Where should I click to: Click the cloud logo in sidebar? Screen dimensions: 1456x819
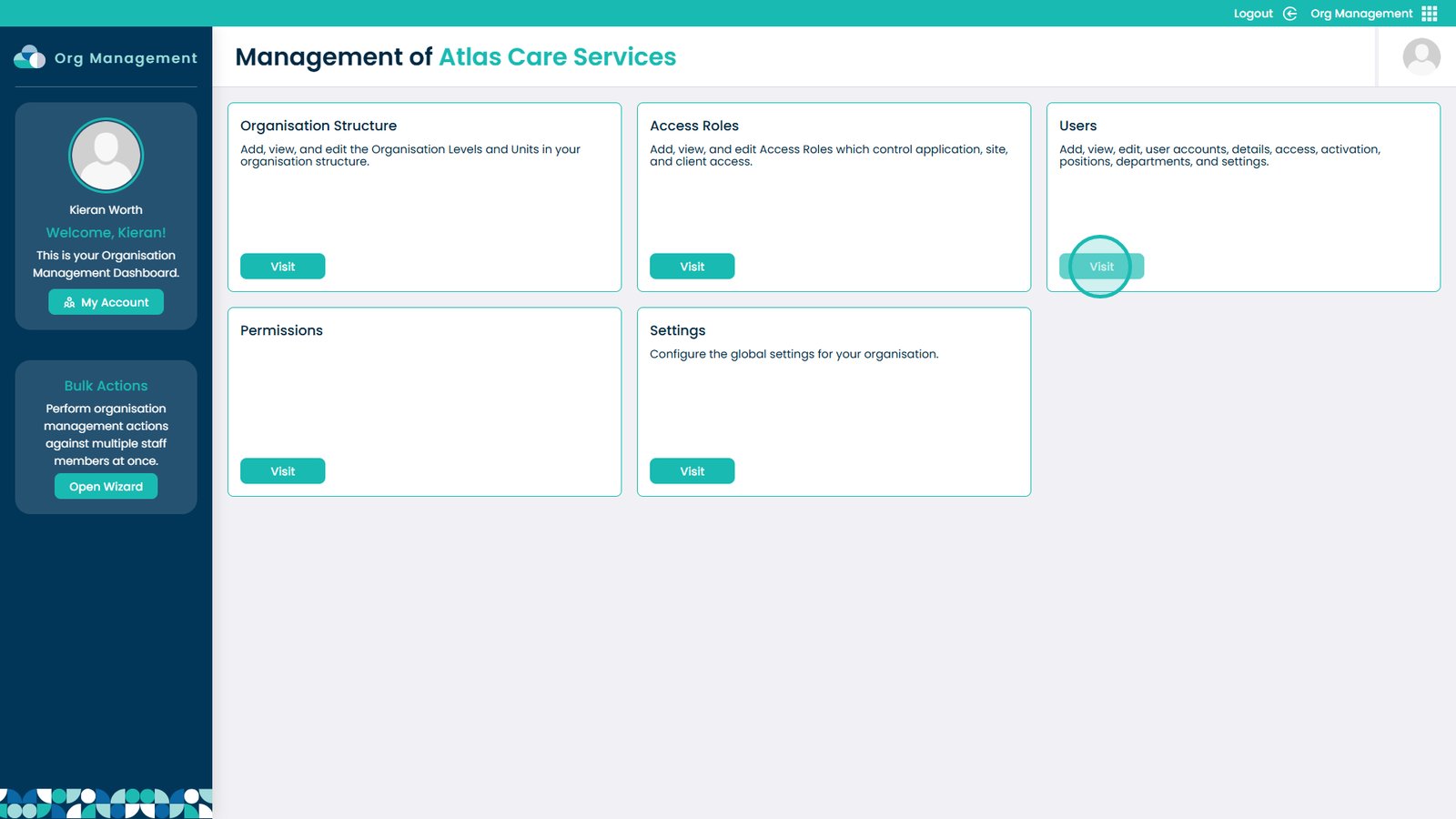coord(30,57)
